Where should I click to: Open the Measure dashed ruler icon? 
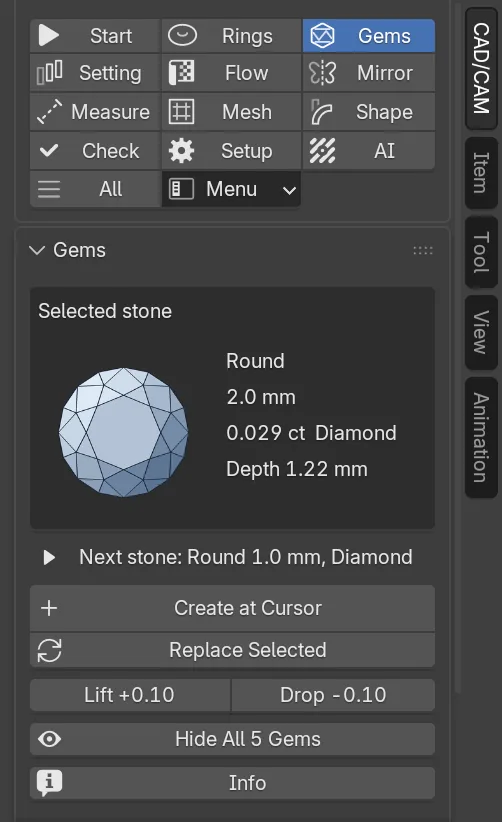[49, 112]
